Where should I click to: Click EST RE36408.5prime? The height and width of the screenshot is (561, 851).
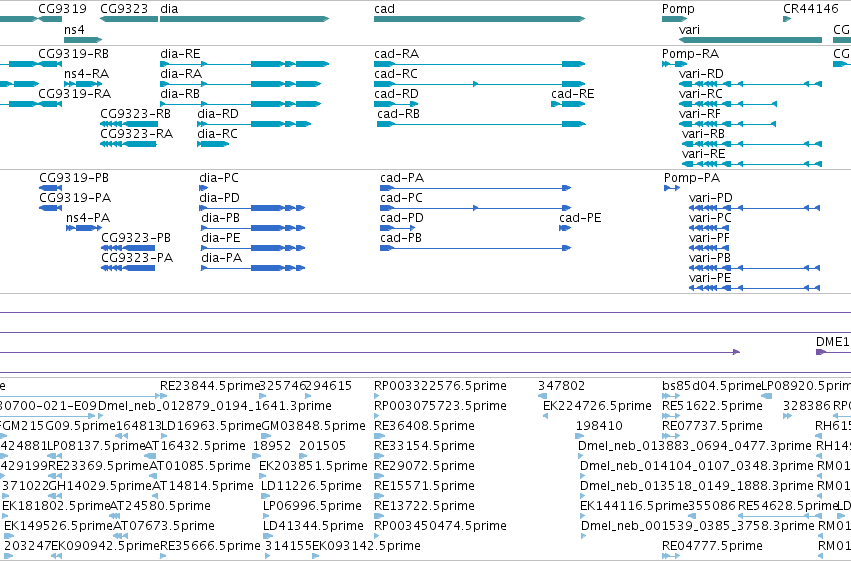(x=424, y=426)
